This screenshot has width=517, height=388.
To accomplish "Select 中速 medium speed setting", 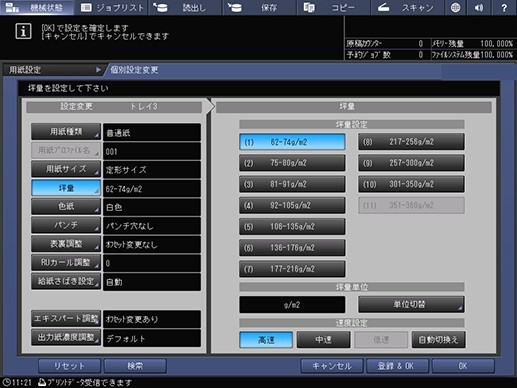I will tap(323, 340).
